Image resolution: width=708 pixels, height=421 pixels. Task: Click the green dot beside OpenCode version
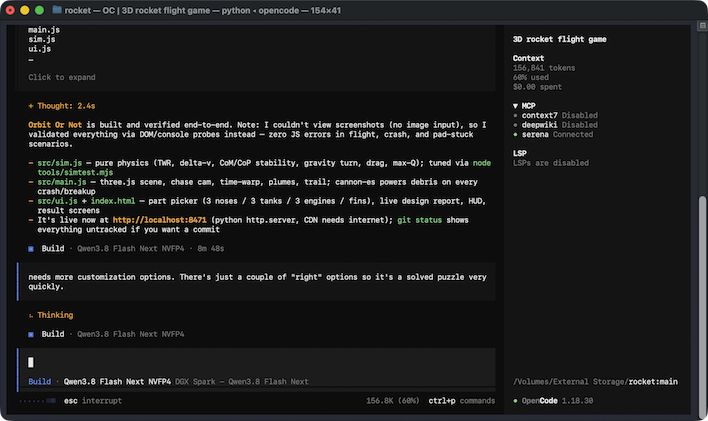click(x=515, y=401)
